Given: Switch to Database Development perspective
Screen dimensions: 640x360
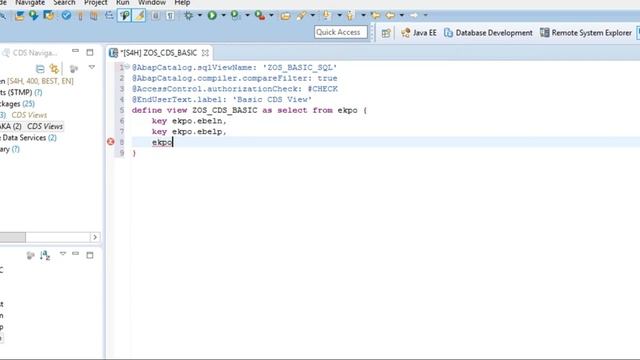Looking at the screenshot, I should 488,33.
